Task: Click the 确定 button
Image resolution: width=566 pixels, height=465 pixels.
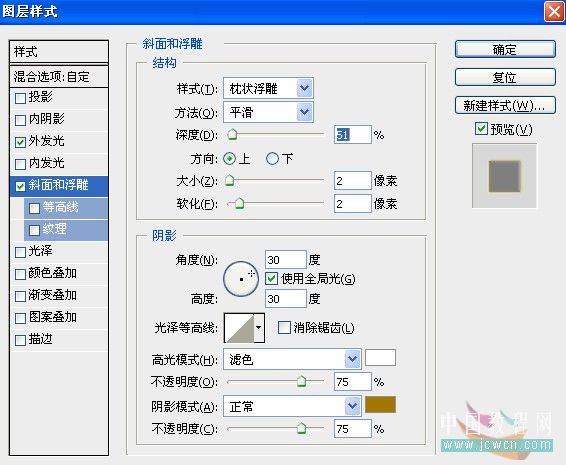Action: [x=505, y=49]
